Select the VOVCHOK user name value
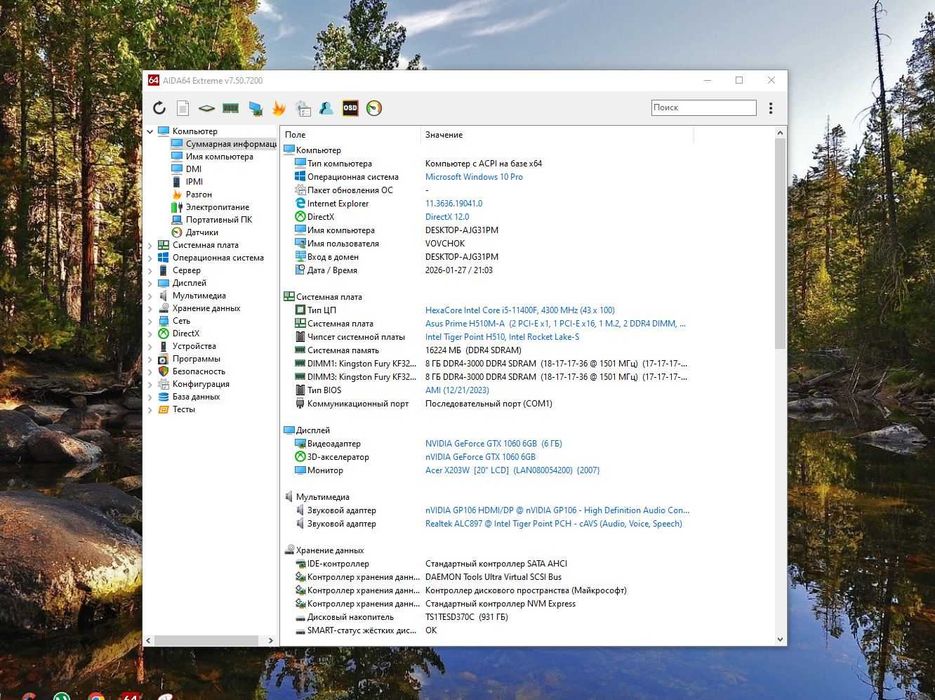 tap(445, 243)
